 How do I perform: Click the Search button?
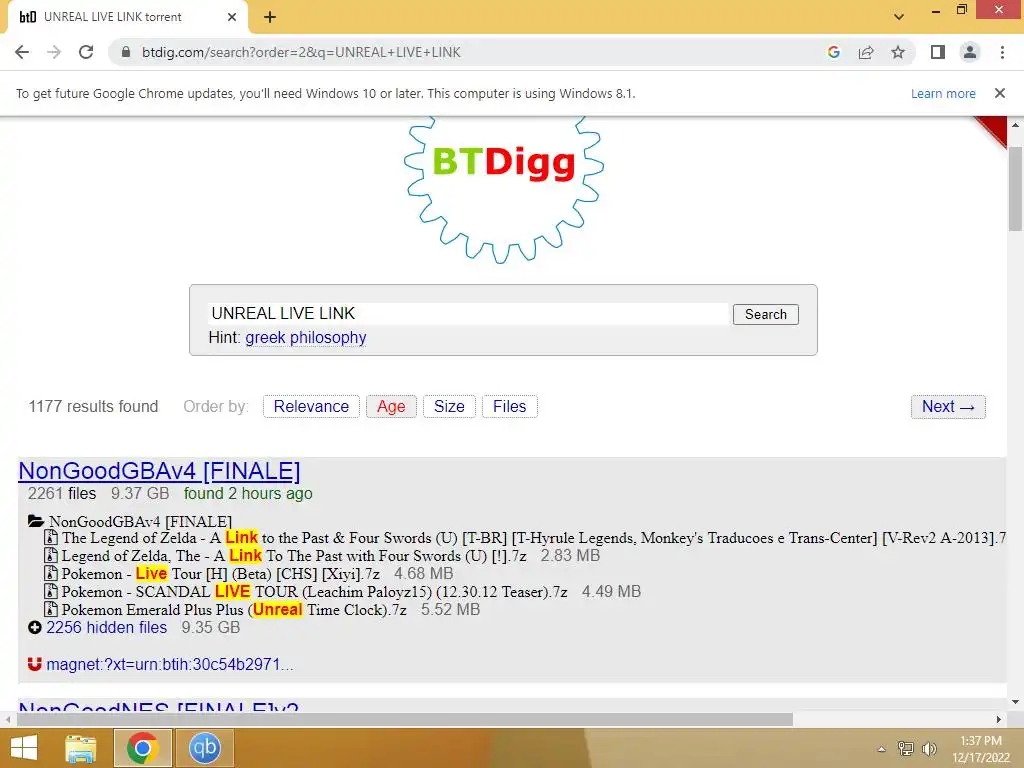tap(765, 314)
